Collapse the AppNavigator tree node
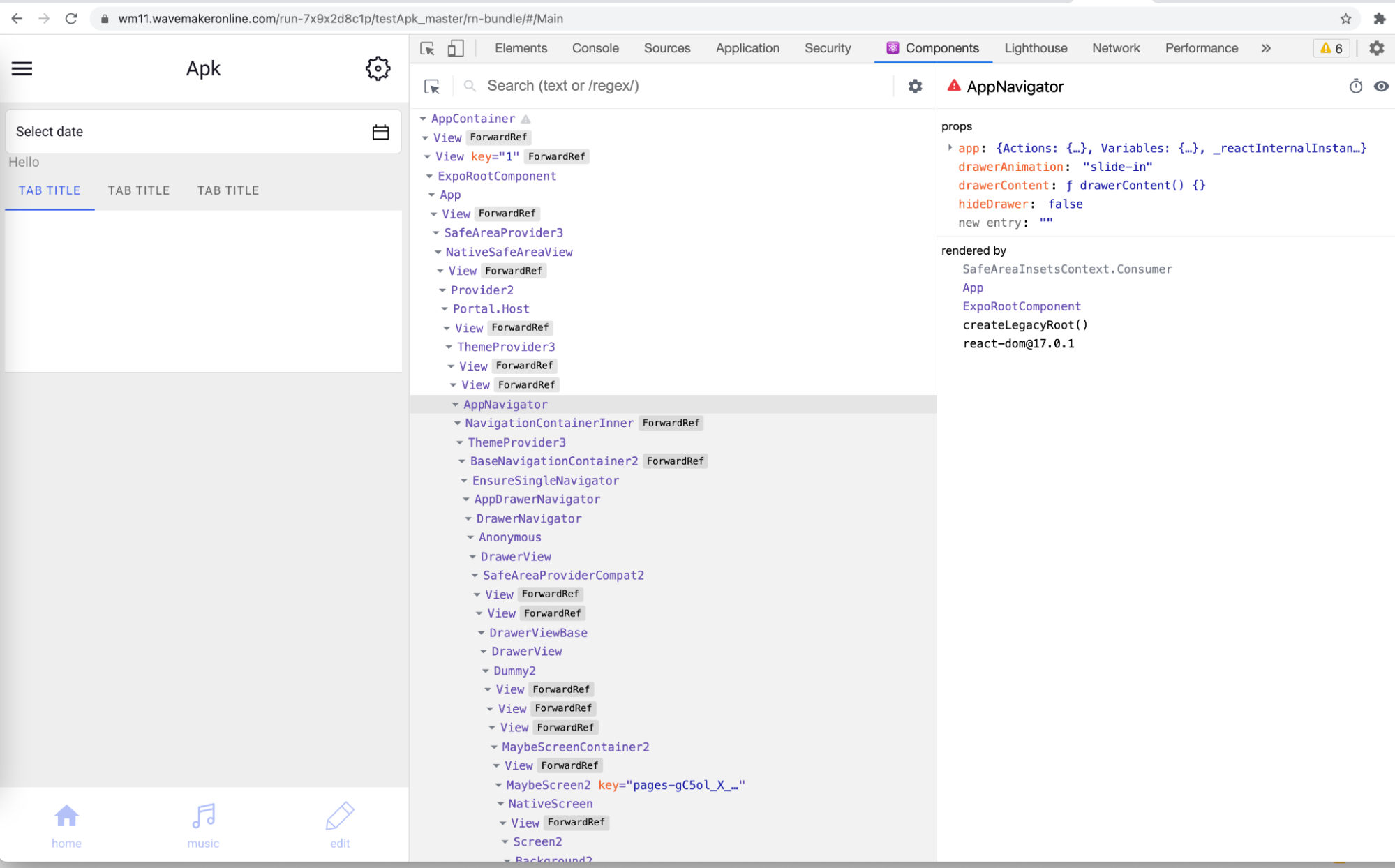Screen dimensions: 1395x868 click(455, 405)
